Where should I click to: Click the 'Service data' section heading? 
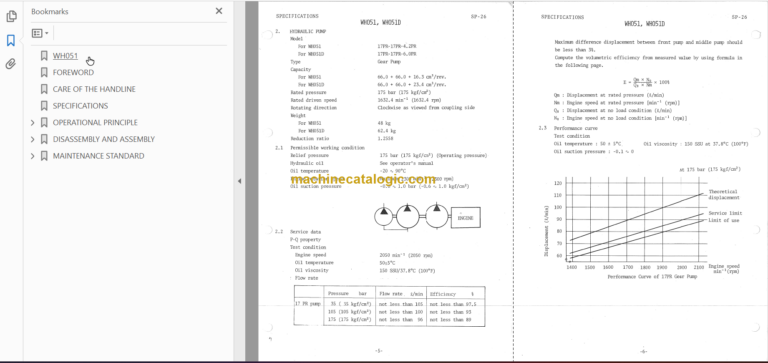[305, 232]
